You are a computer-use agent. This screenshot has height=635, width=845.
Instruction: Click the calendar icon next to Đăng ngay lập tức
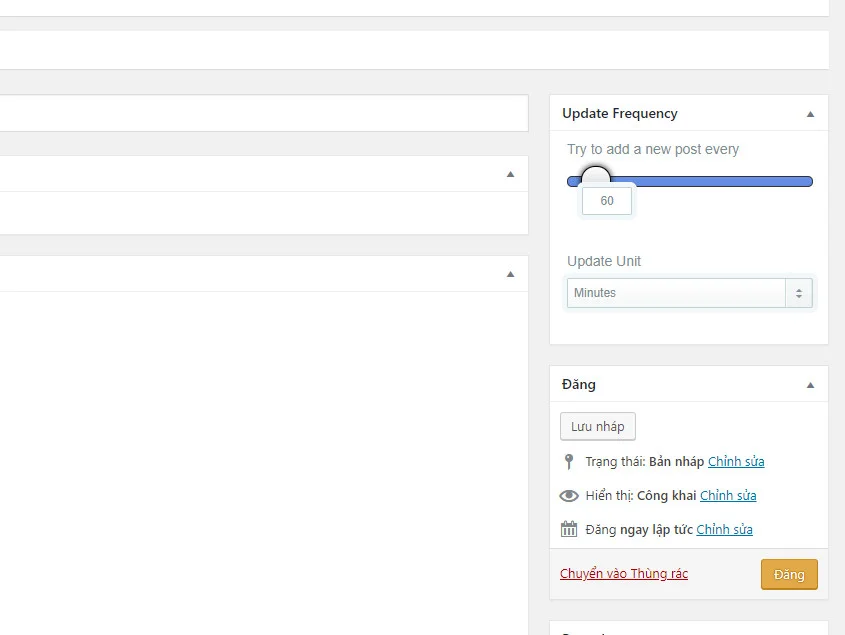[569, 529]
